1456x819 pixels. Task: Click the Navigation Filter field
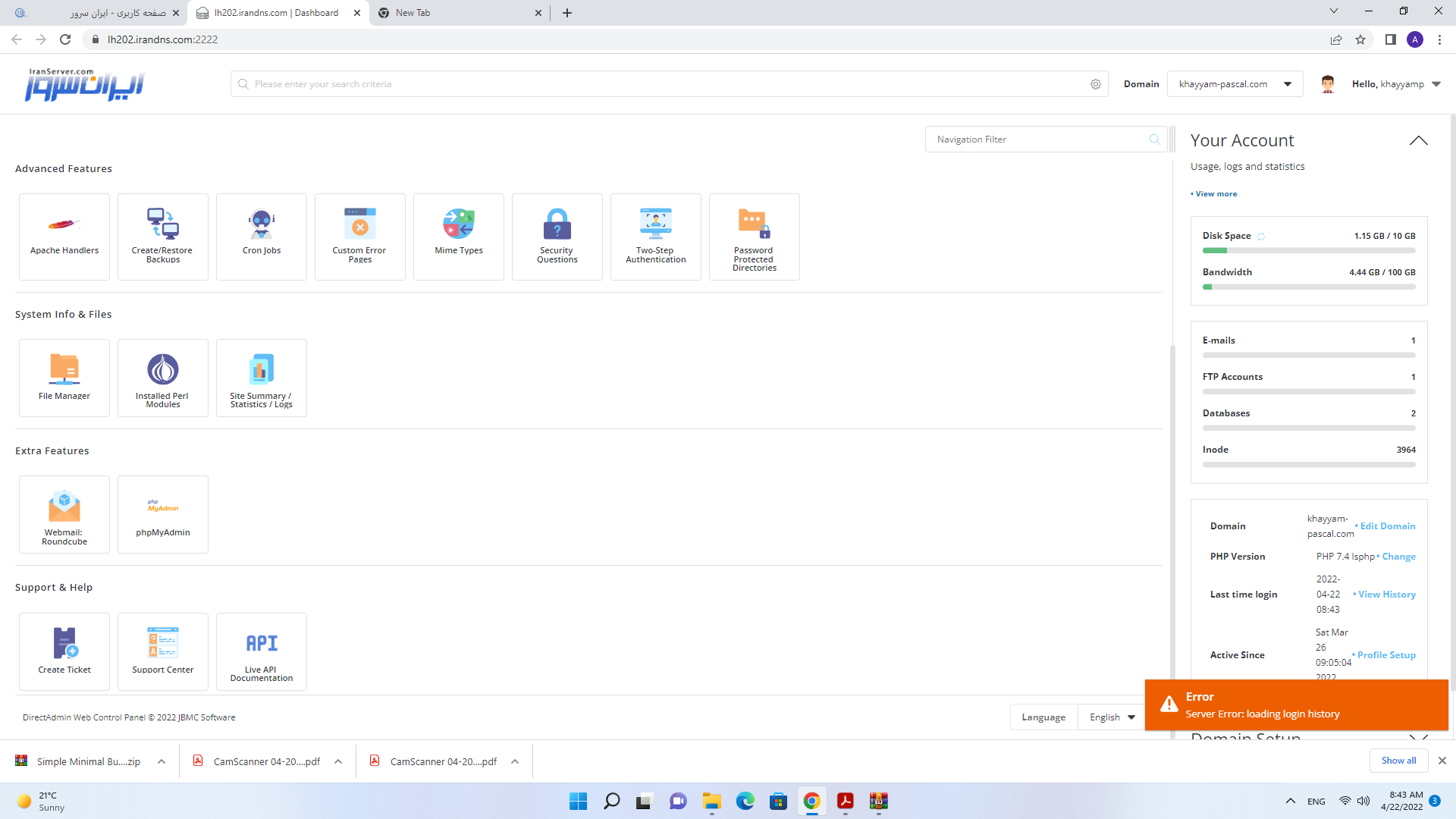1039,140
